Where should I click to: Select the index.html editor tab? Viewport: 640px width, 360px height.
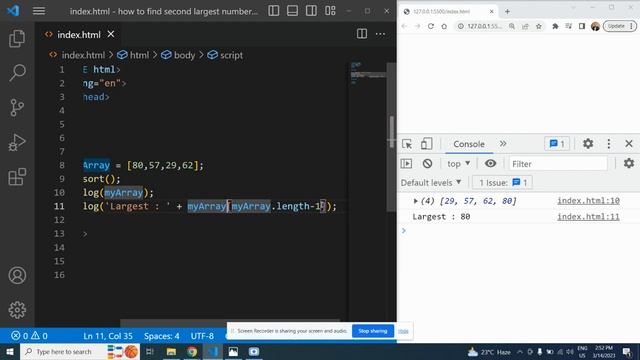tap(79, 35)
